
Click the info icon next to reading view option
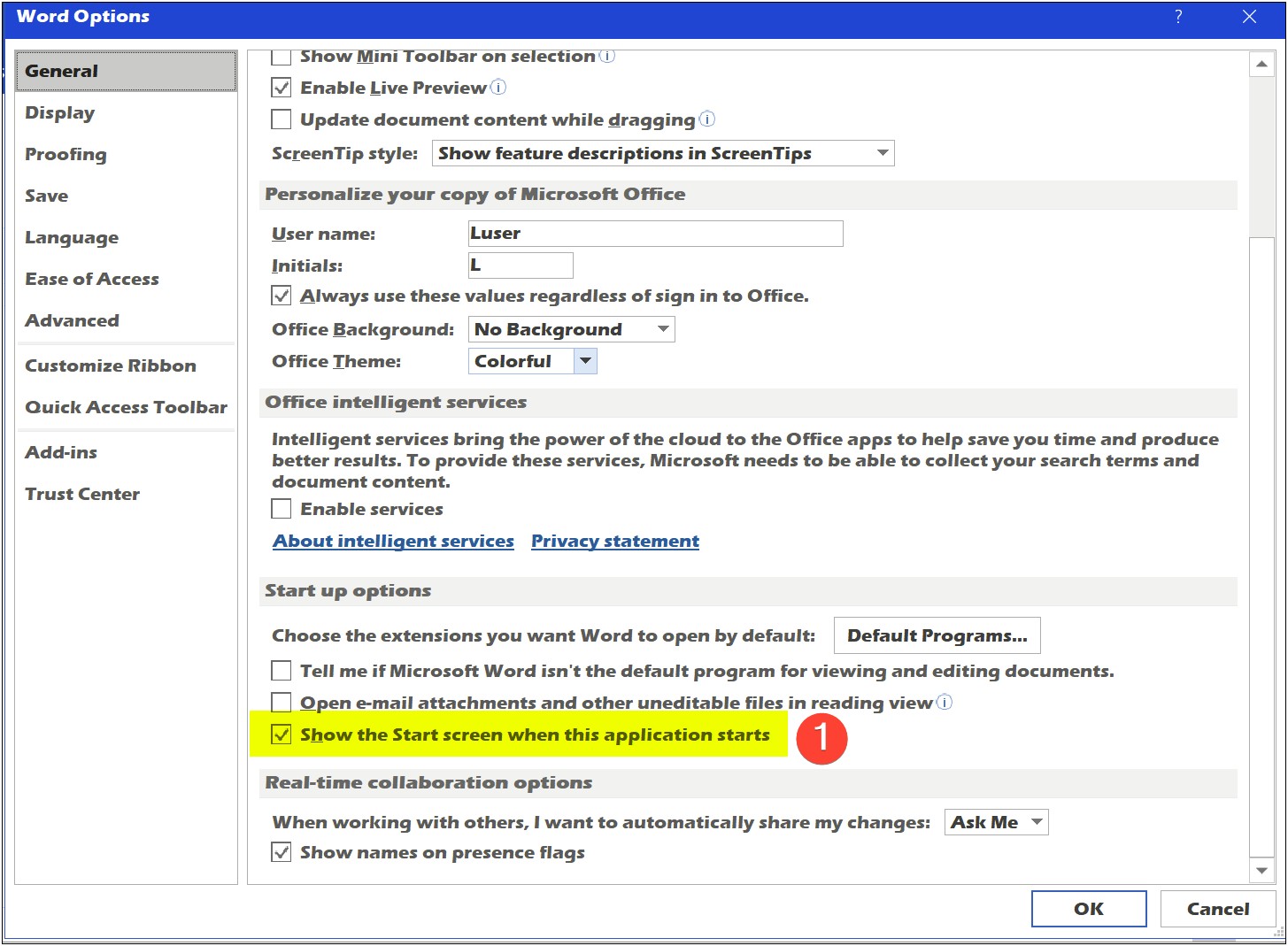click(945, 702)
